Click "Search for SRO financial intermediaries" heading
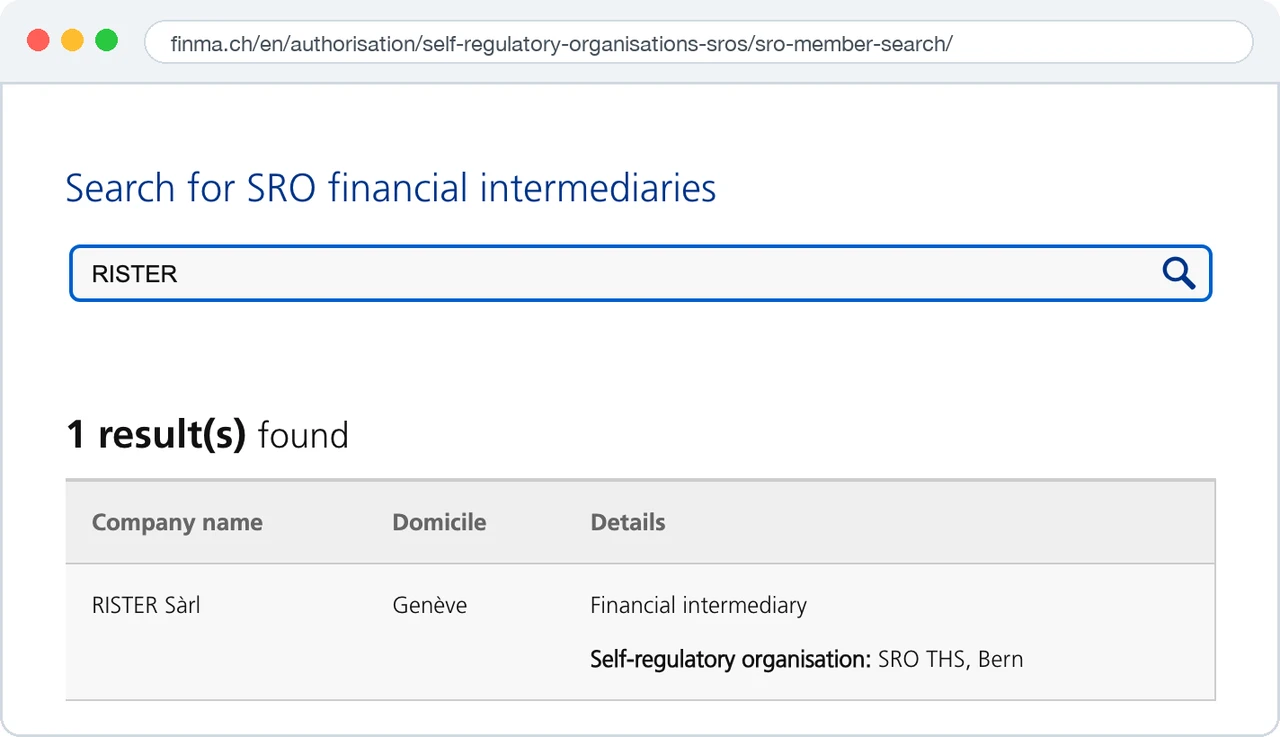 [x=391, y=188]
